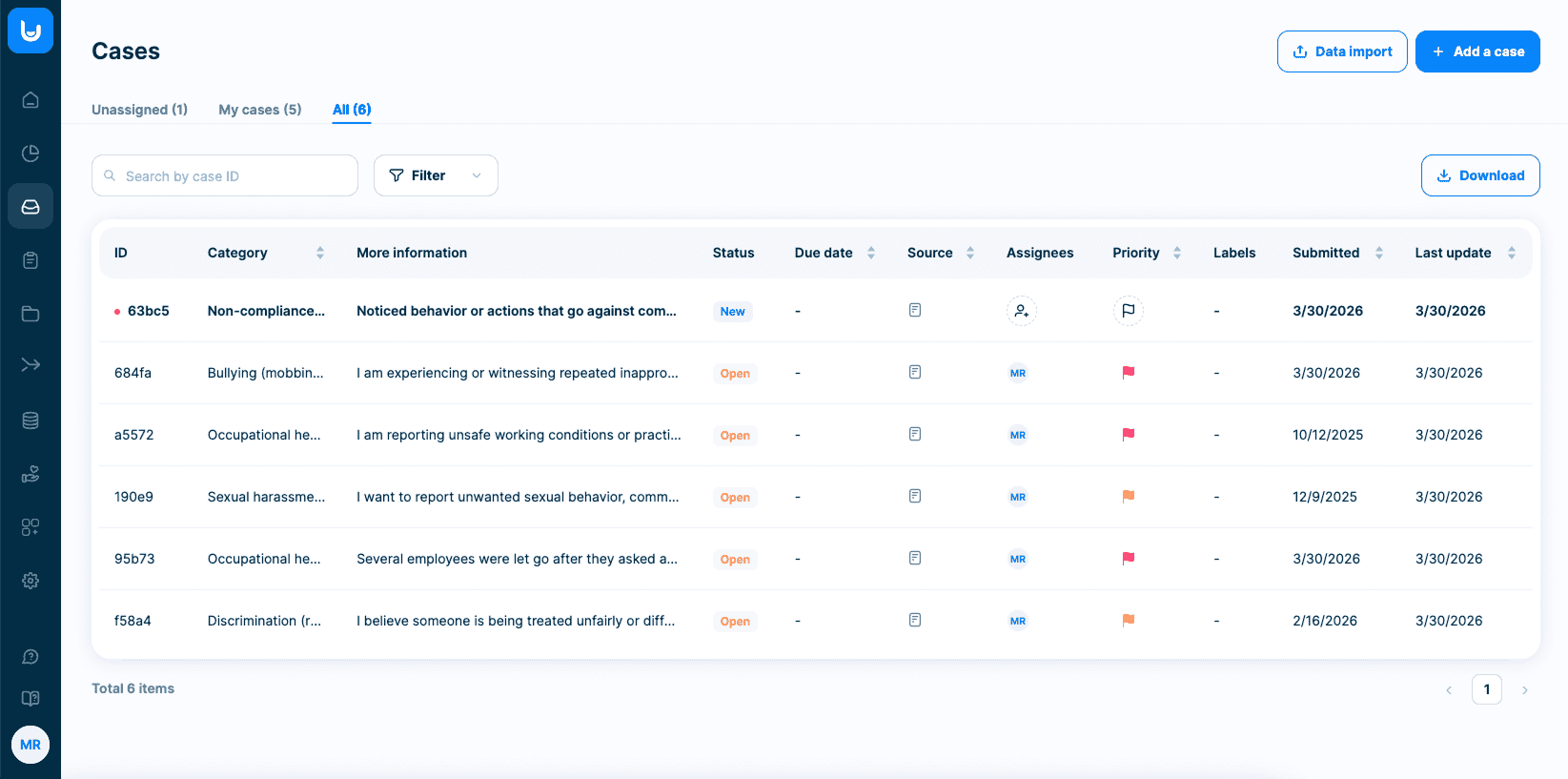The width and height of the screenshot is (1568, 779).
Task: Download the cases list
Action: (x=1479, y=175)
